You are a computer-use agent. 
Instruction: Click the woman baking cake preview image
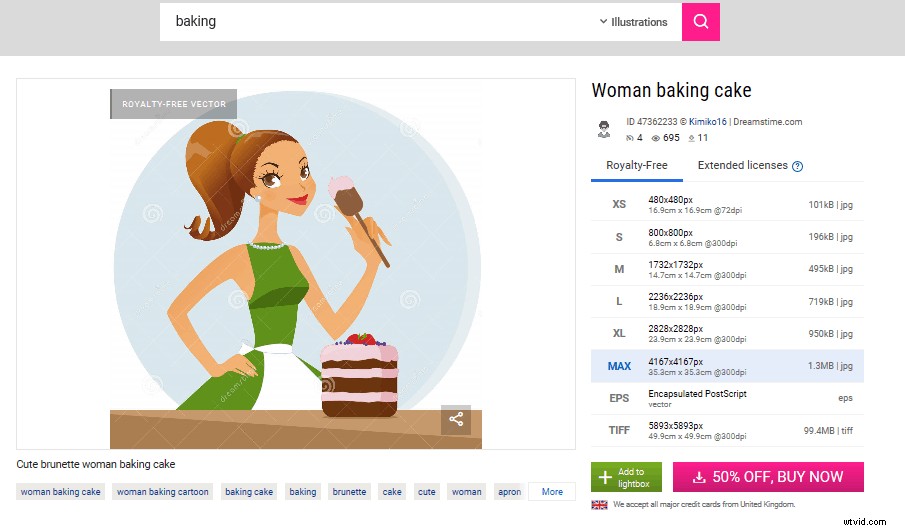click(296, 264)
